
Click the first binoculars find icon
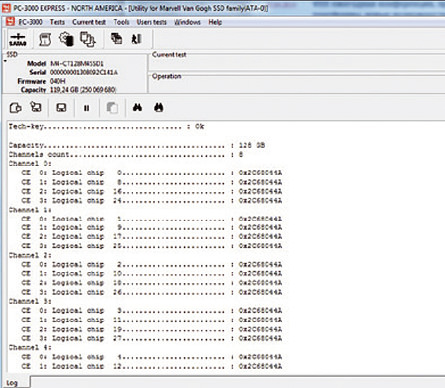137,107
